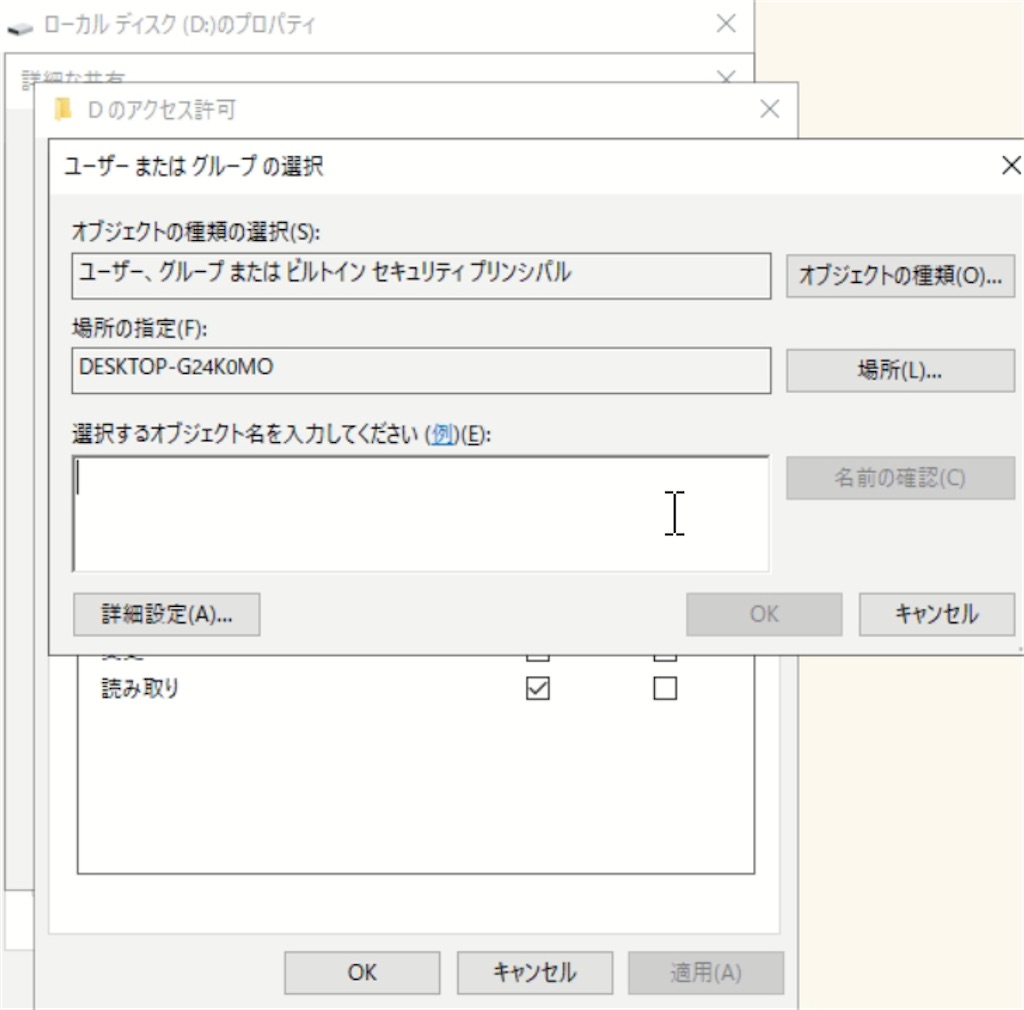Viewport: 1024px width, 1010px height.
Task: Click the object type field
Action: tap(421, 276)
